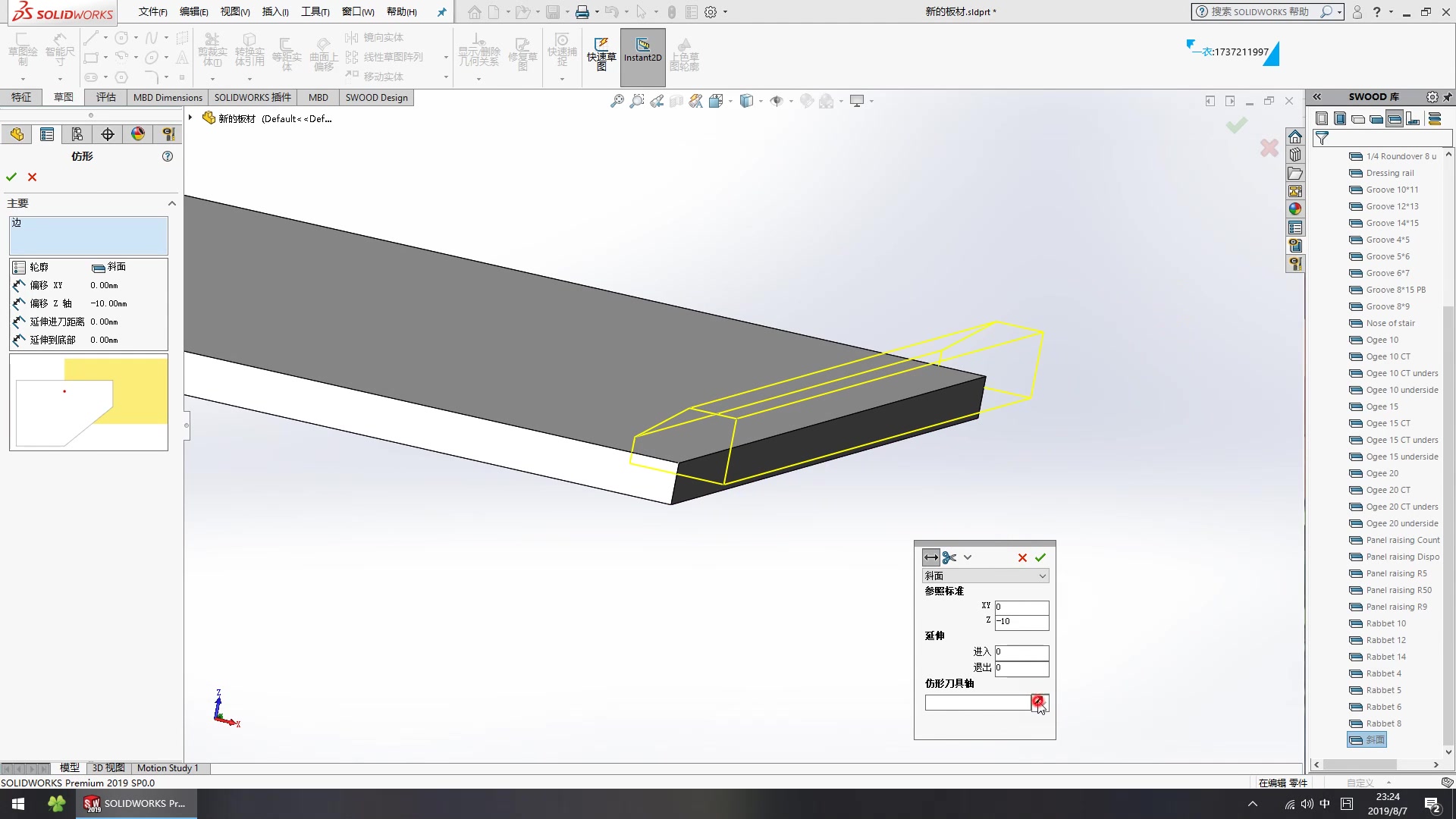Click cancel X button in 仿形 panel

pyautogui.click(x=32, y=176)
